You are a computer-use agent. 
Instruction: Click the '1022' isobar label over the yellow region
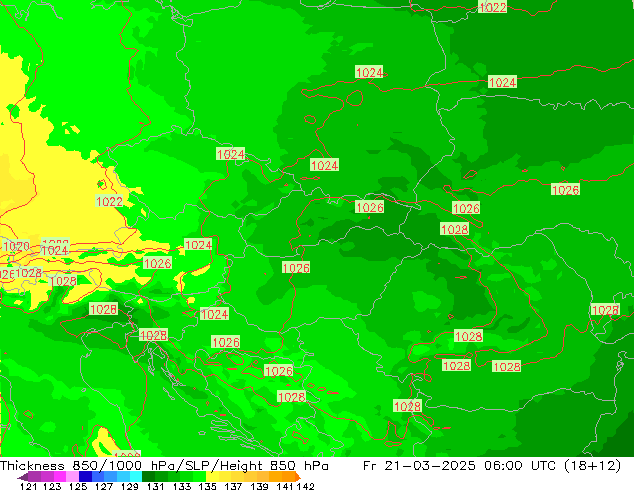pyautogui.click(x=109, y=201)
